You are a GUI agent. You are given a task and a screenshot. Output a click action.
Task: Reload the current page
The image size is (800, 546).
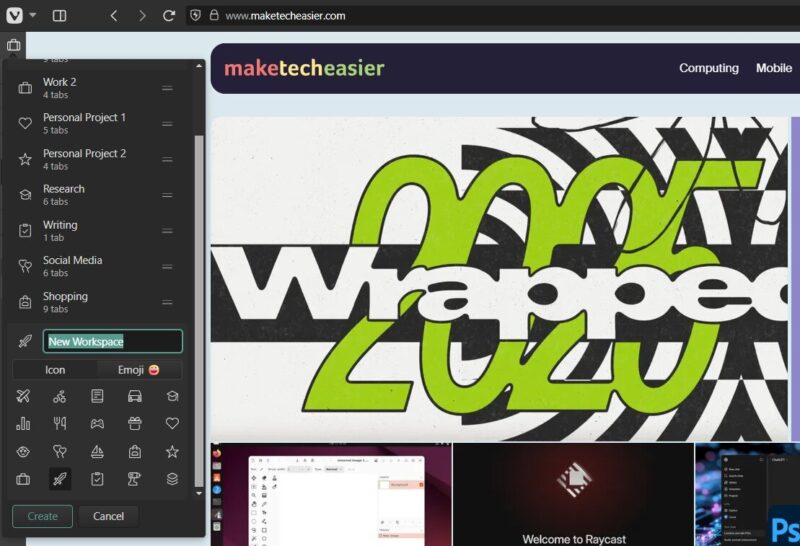point(169,16)
